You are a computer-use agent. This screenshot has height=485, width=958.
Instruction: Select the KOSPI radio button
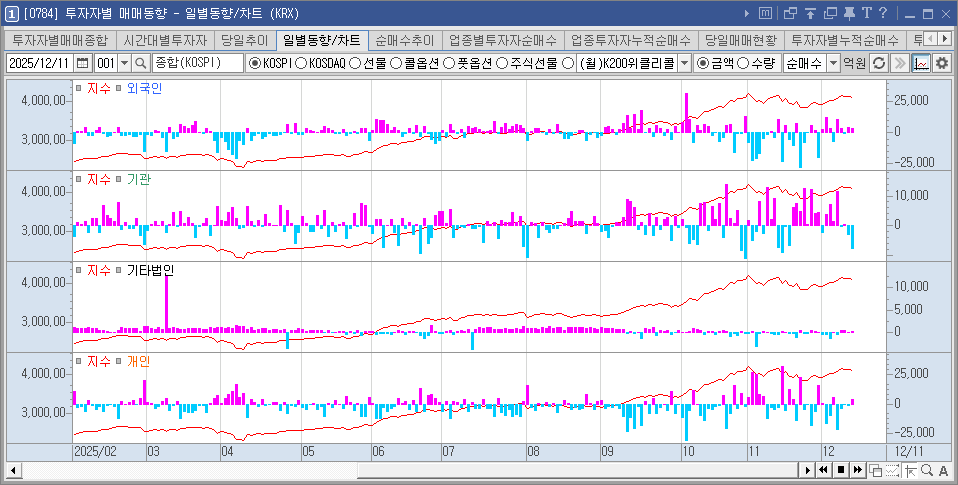tap(255, 63)
